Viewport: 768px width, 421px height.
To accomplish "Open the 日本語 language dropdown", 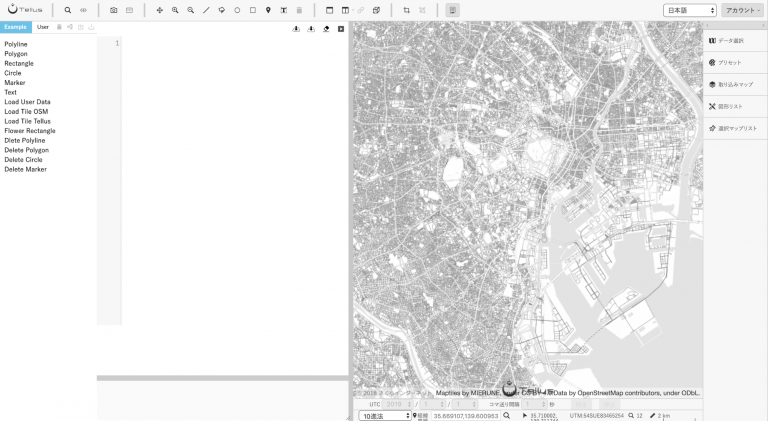I will 690,10.
